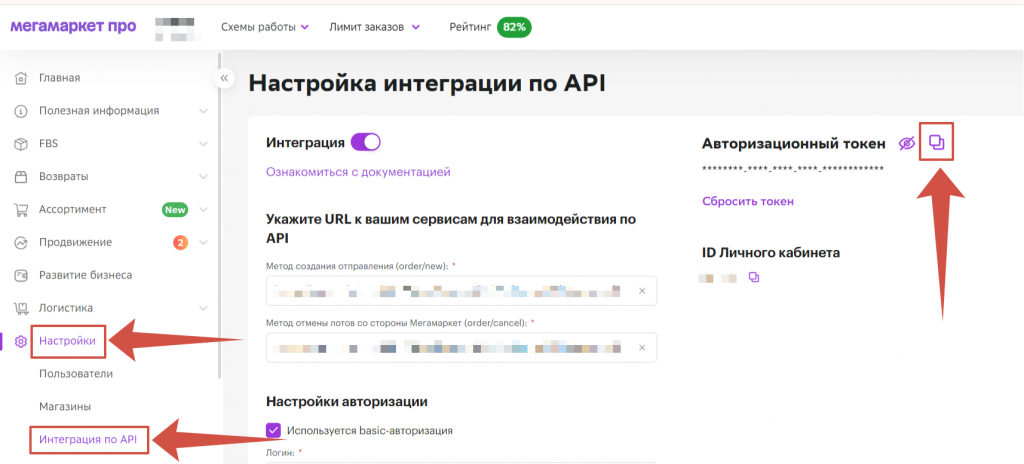The width and height of the screenshot is (1024, 464).
Task: Click the Ассортимент cart icon
Action: (x=21, y=210)
